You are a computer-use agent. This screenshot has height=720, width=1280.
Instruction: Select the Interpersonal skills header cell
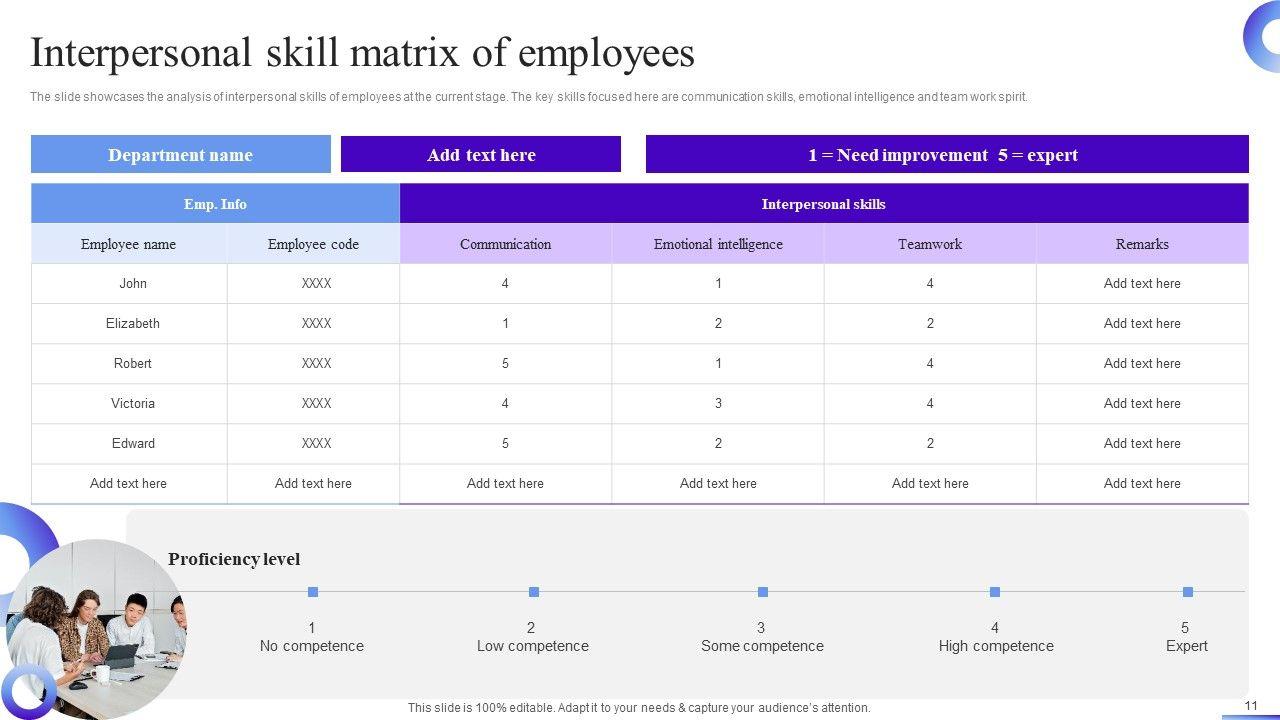click(823, 204)
